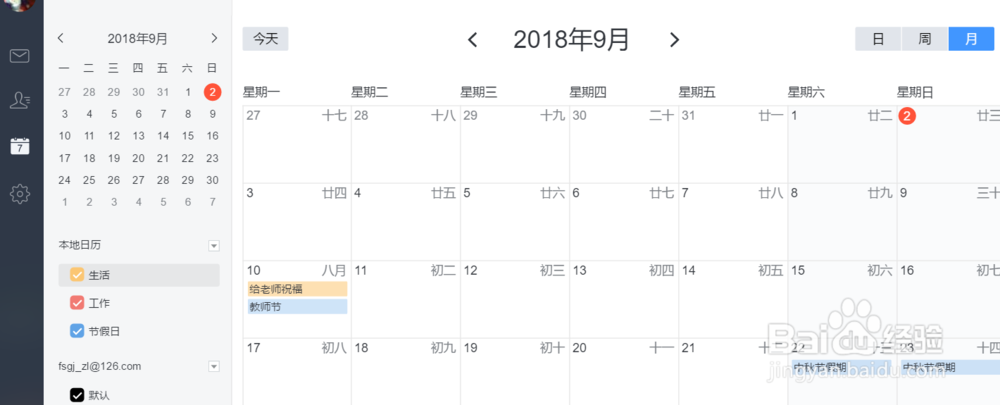Show previous month in main calendar
The width and height of the screenshot is (1000, 405).
point(473,40)
